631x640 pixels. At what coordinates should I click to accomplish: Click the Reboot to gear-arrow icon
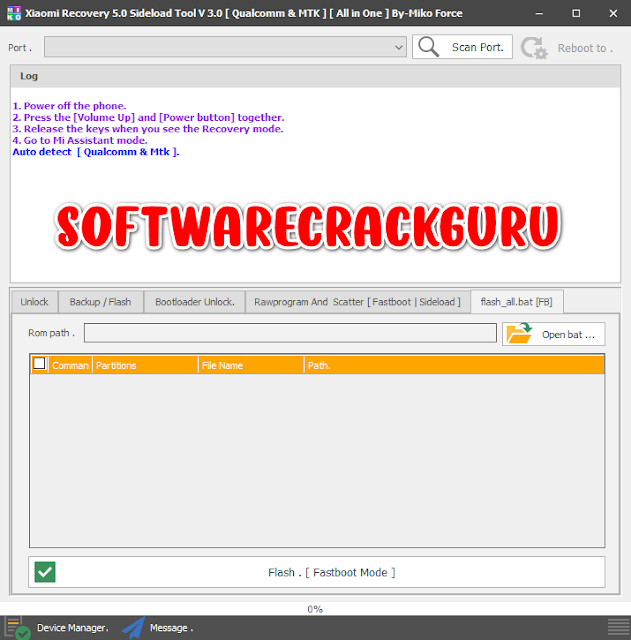coord(534,48)
